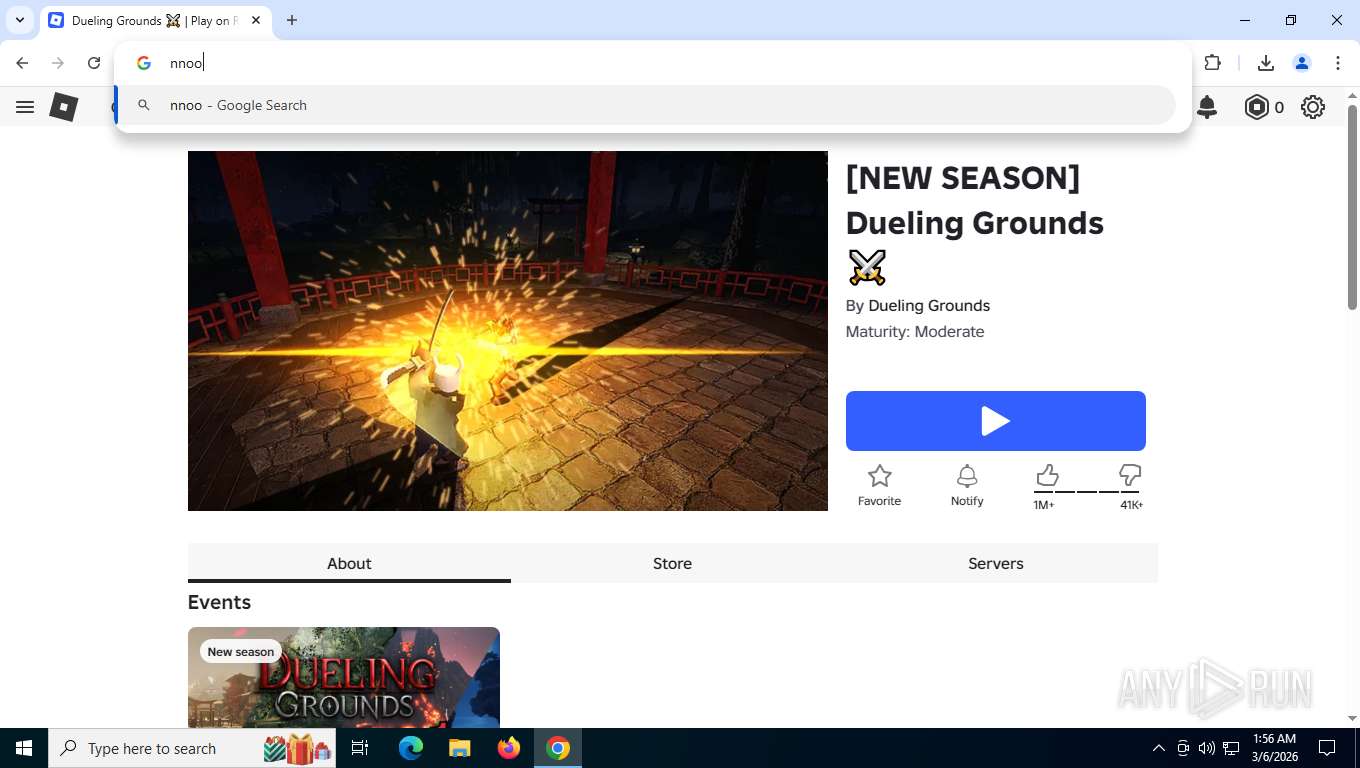The width and height of the screenshot is (1360, 768).
Task: Open Task View on taskbar
Action: tap(360, 748)
